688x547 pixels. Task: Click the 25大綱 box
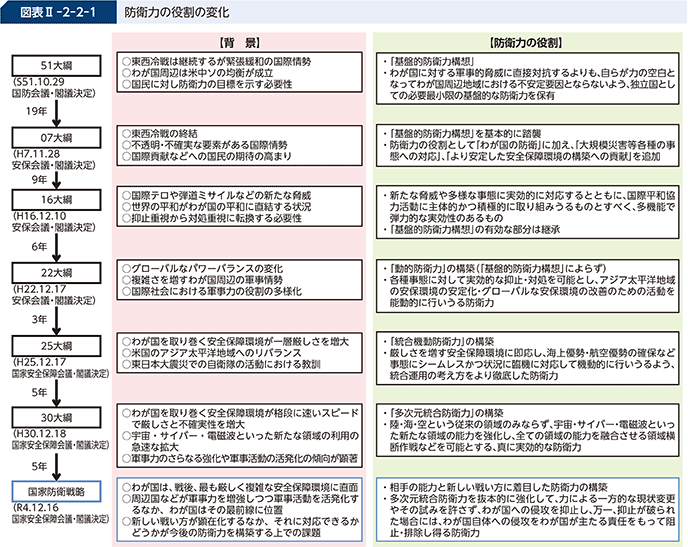click(56, 346)
